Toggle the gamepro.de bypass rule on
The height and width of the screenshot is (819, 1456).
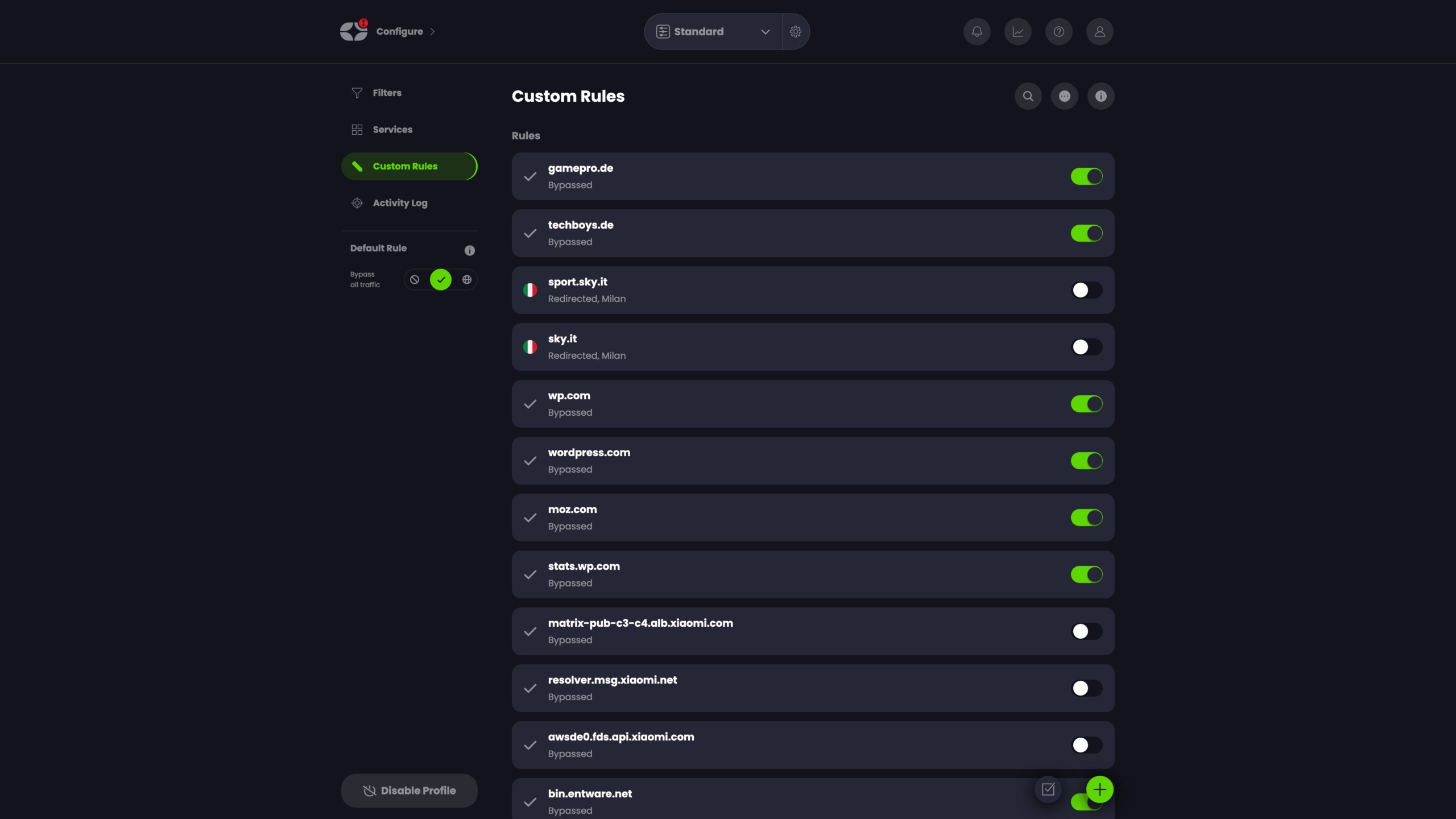1086,176
